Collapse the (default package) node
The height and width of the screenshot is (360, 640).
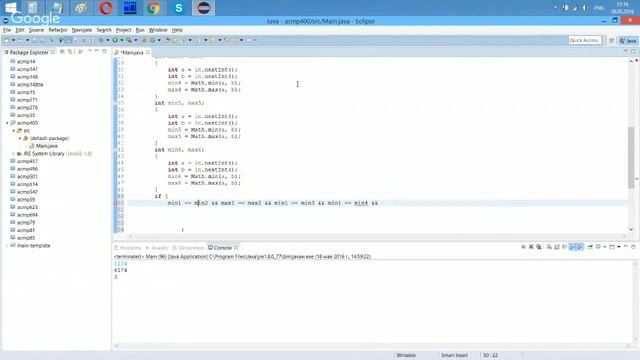click(20, 138)
